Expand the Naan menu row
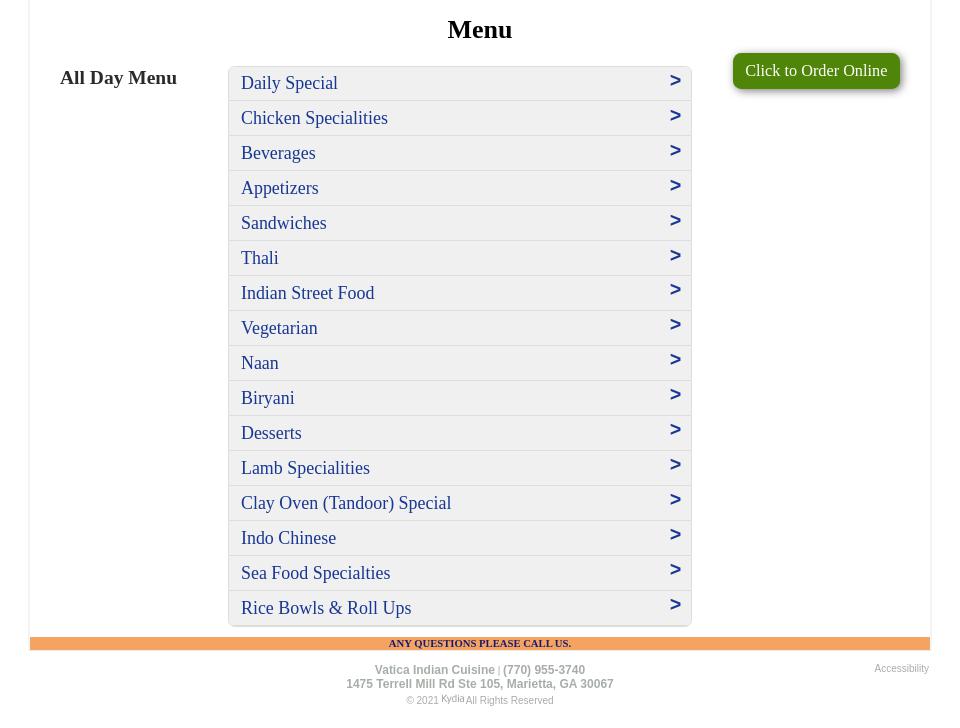The height and width of the screenshot is (728, 960). (x=260, y=363)
